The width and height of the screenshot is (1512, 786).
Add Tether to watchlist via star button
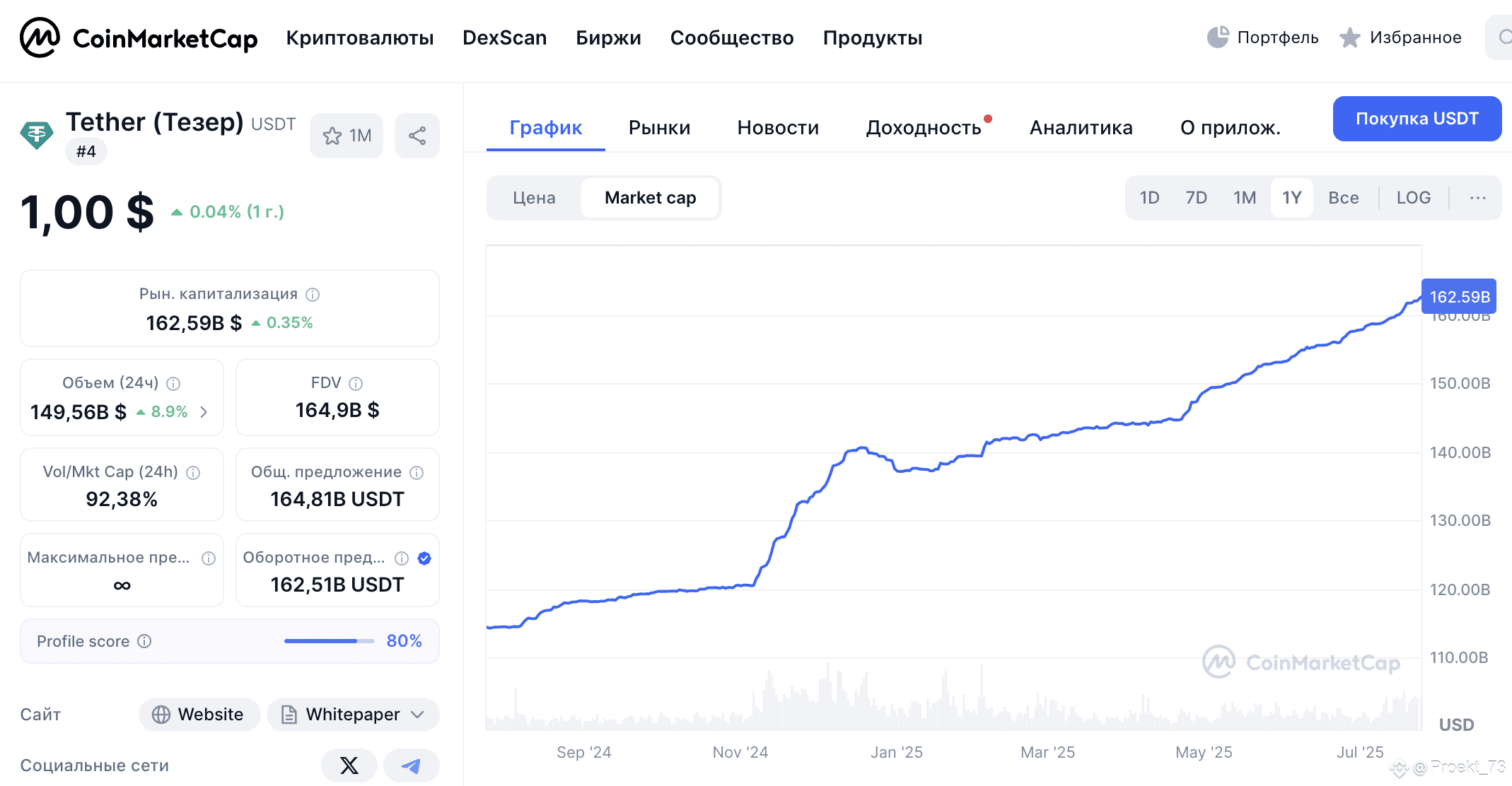pos(347,136)
